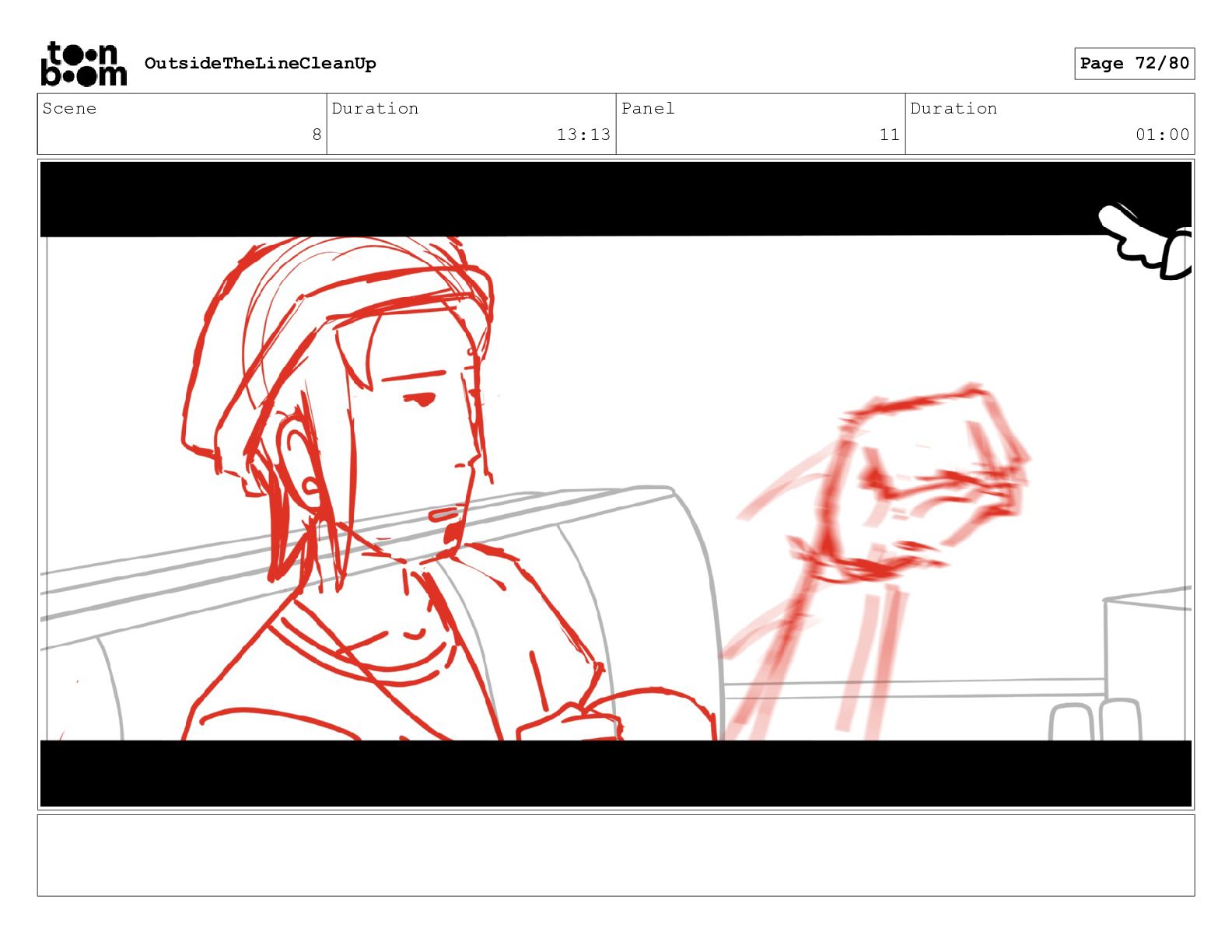Select the Scene header label
Image resolution: width=1232 pixels, height=952 pixels.
point(69,108)
